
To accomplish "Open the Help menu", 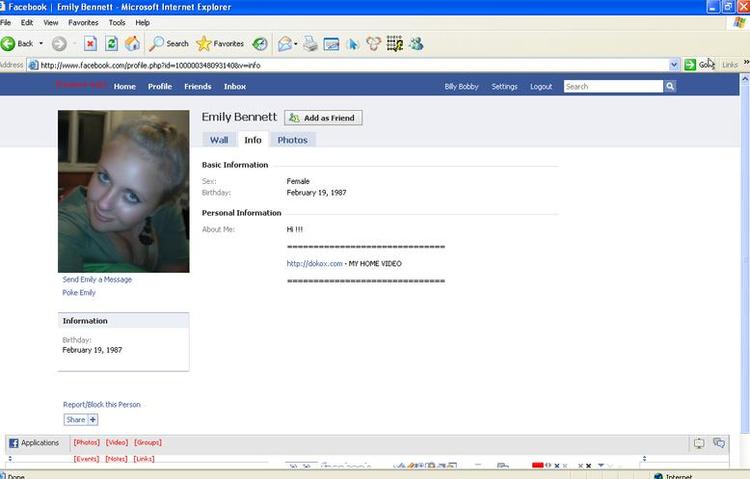I will 142,22.
